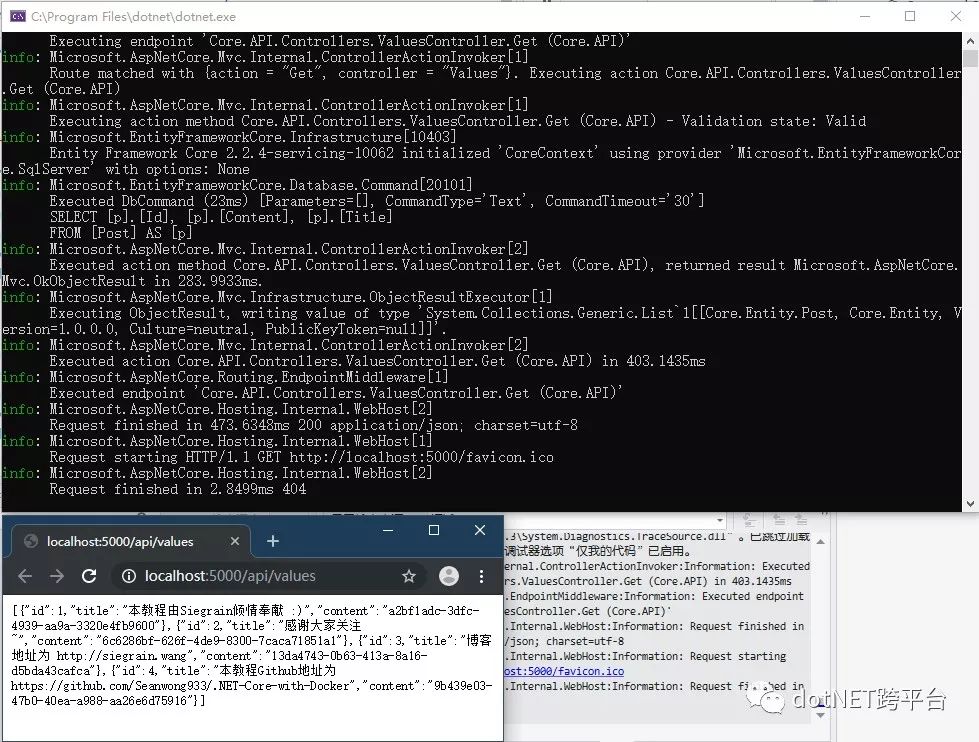Viewport: 979px width, 742px height.
Task: Go forward in the browser
Action: point(57,576)
